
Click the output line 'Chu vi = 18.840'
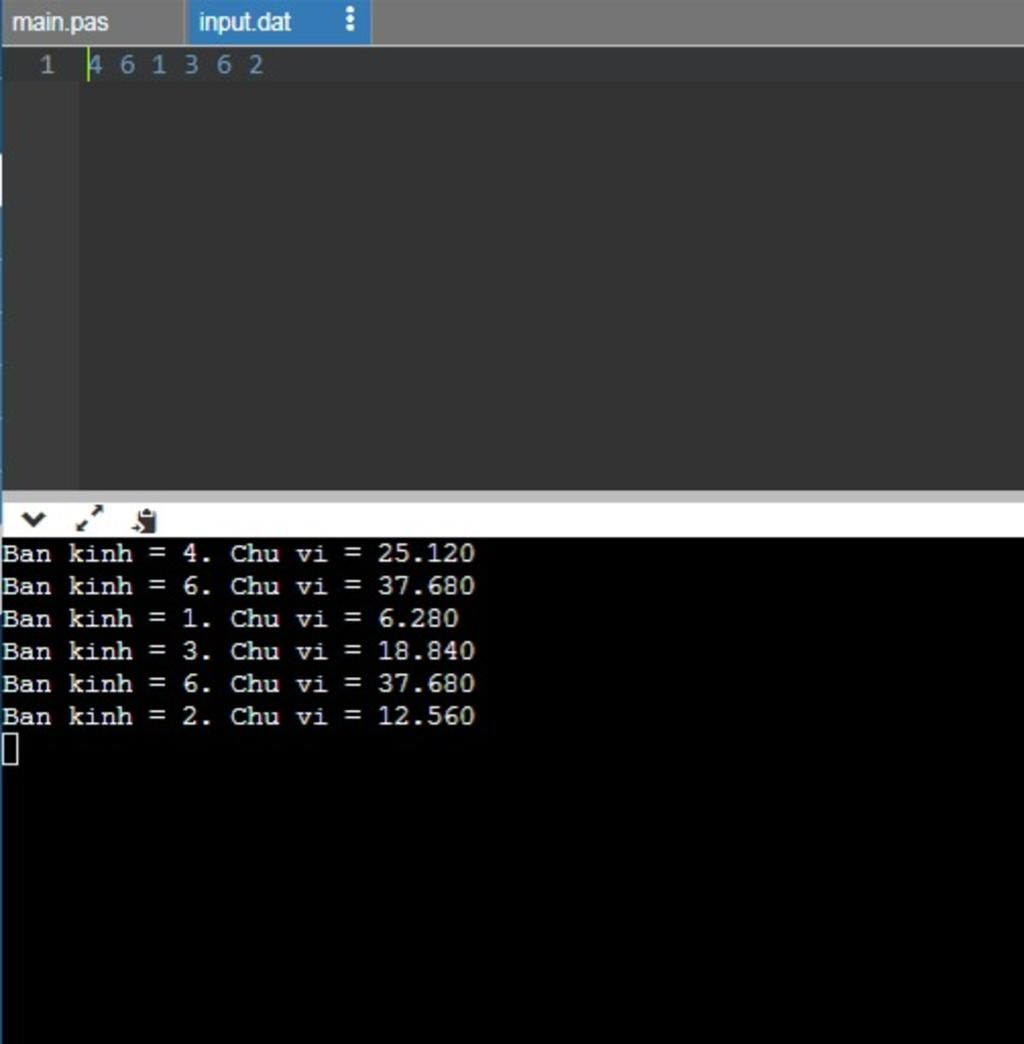352,651
